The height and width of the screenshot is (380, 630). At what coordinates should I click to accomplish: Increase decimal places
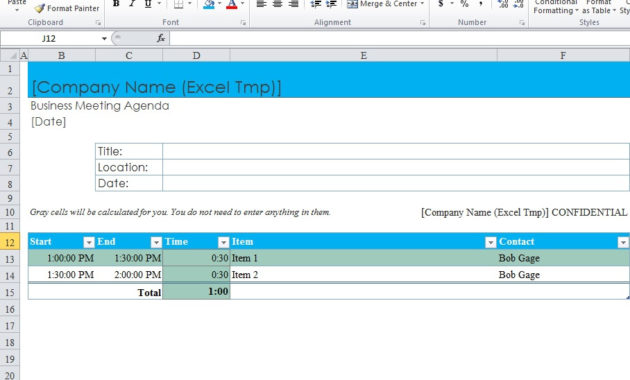tap(503, 4)
